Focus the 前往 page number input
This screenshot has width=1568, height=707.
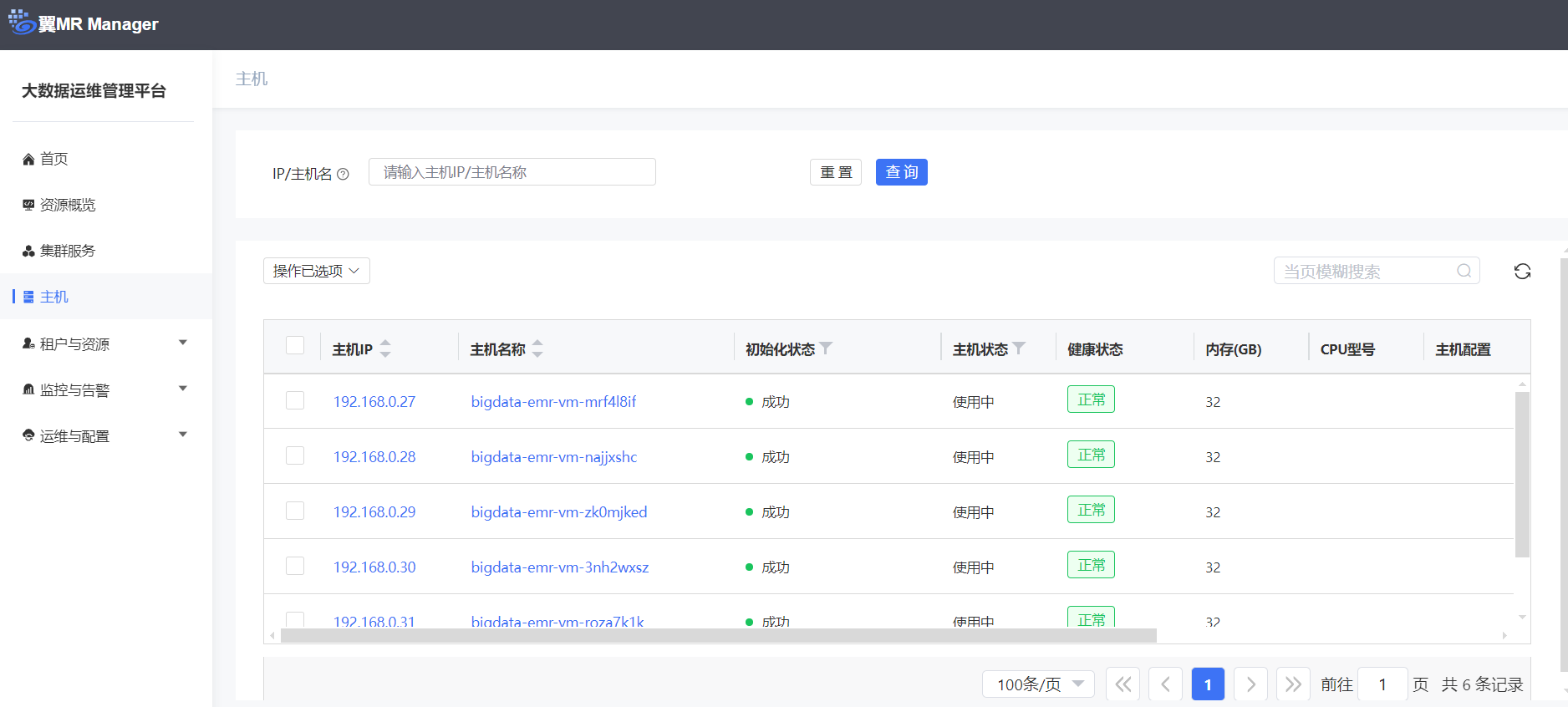tap(1382, 684)
